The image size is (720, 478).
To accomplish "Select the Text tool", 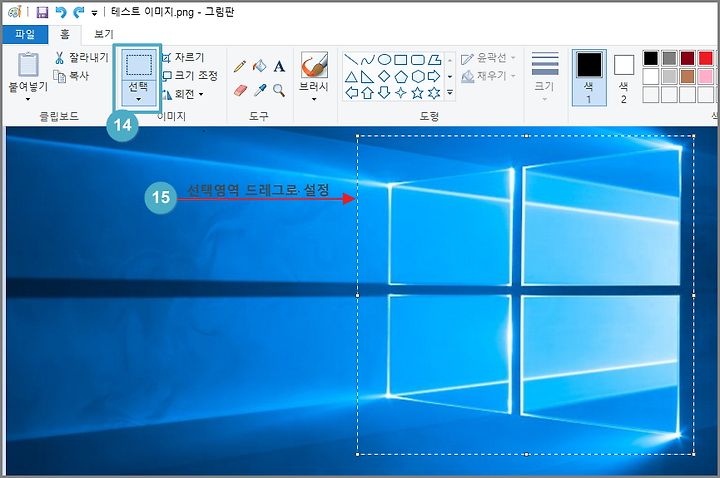I will pos(279,66).
